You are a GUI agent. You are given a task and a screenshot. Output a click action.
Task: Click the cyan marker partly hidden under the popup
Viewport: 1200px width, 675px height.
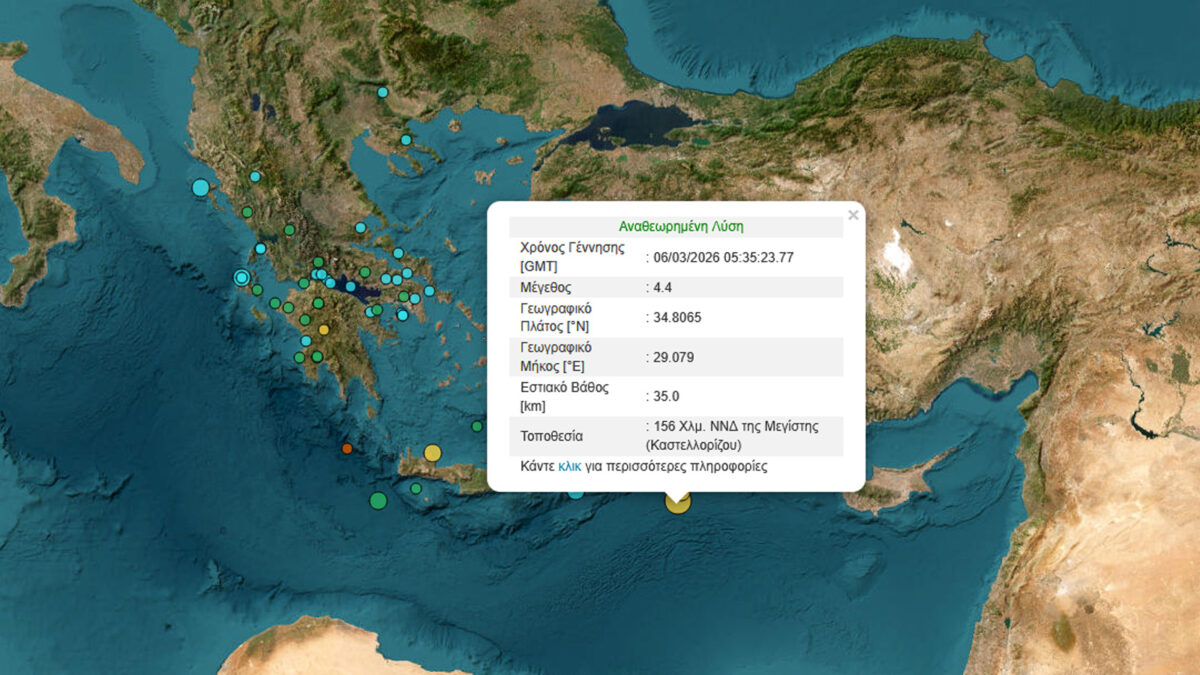coord(575,492)
